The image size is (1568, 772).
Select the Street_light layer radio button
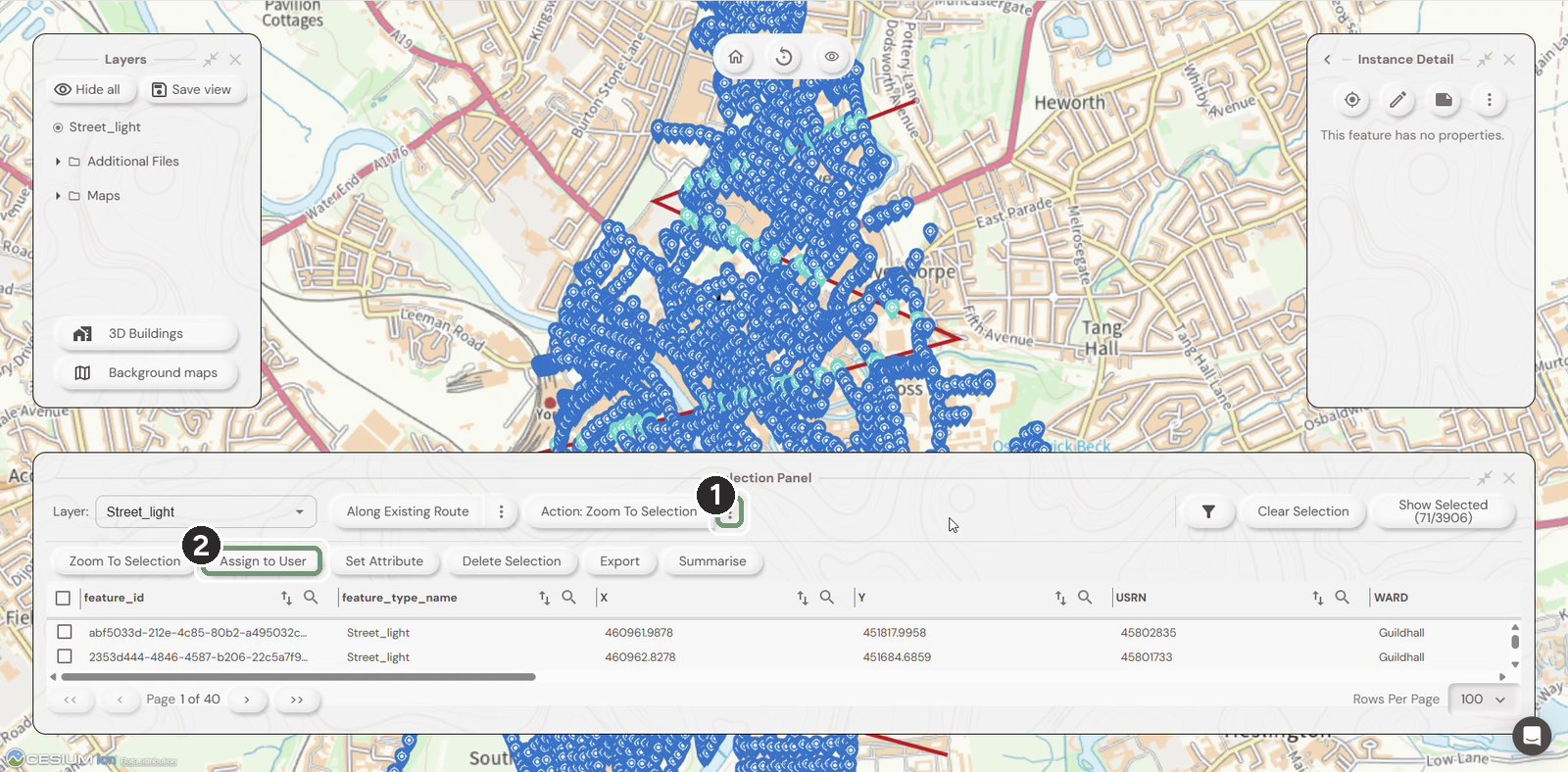tap(58, 127)
